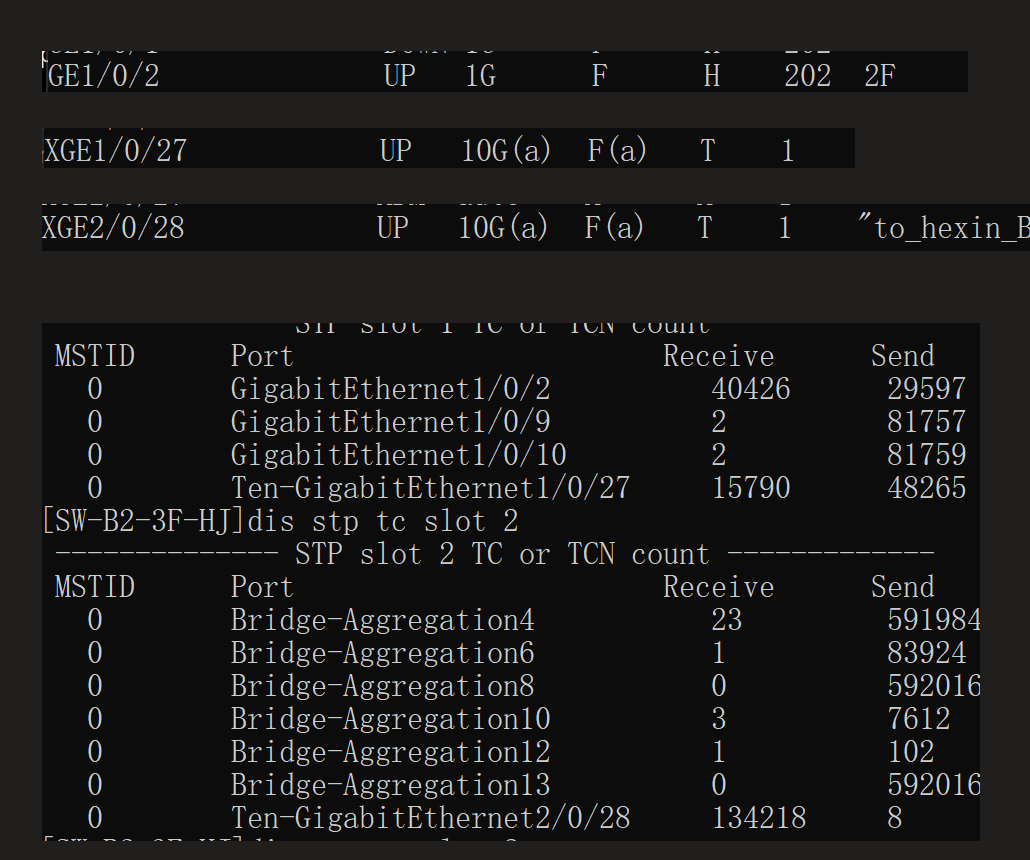Click the Bridge-Aggregation6 port entry
Screen dimensions: 1030x860
(x=382, y=653)
